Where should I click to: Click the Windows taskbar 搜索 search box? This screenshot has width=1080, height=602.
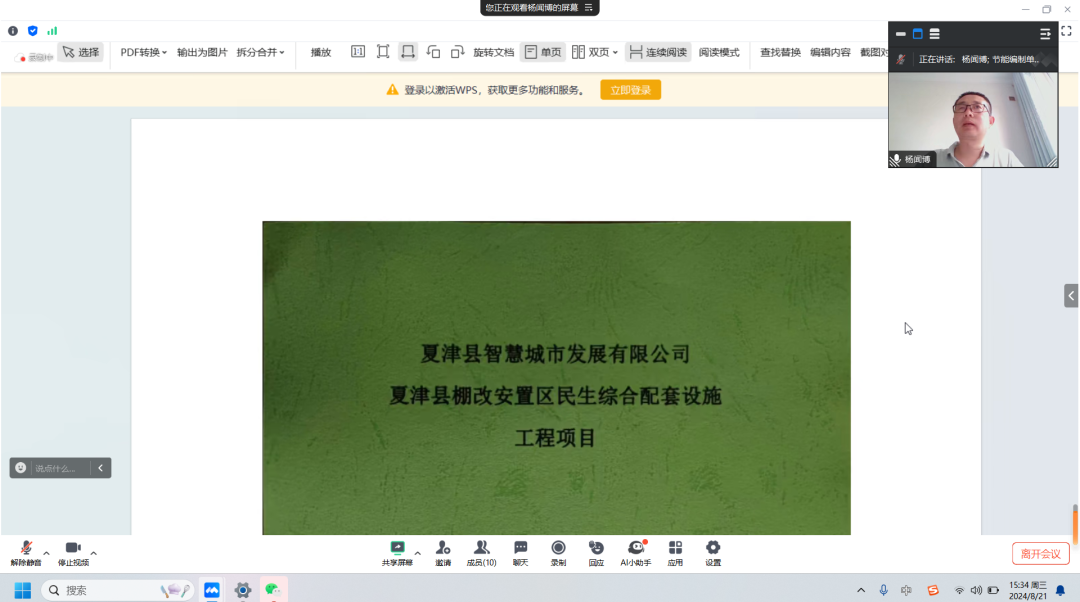[x=118, y=590]
